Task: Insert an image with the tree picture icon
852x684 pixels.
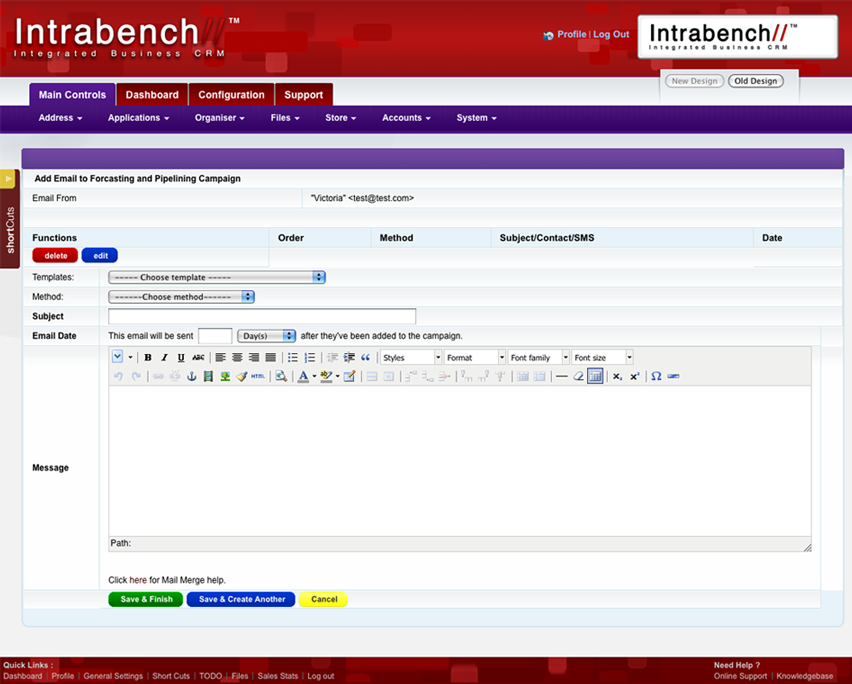Action: pos(225,376)
